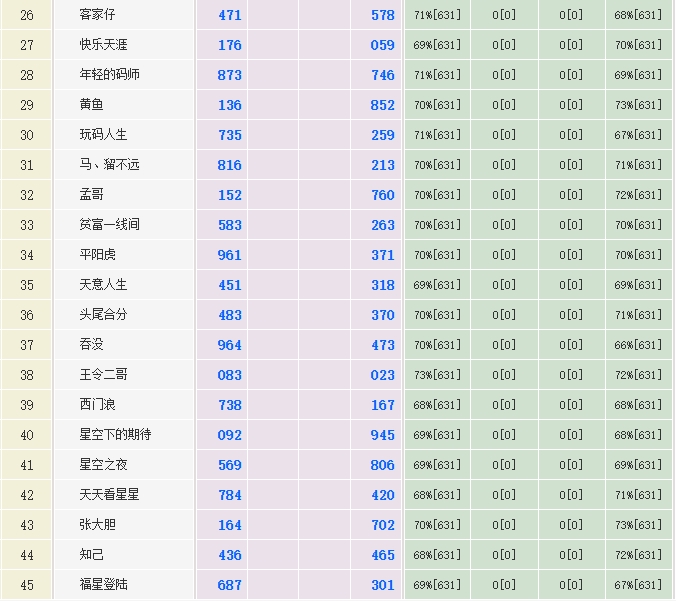Image resolution: width=676 pixels, height=601 pixels.
Task: Click the number 702 for 张大胆
Action: tap(383, 525)
